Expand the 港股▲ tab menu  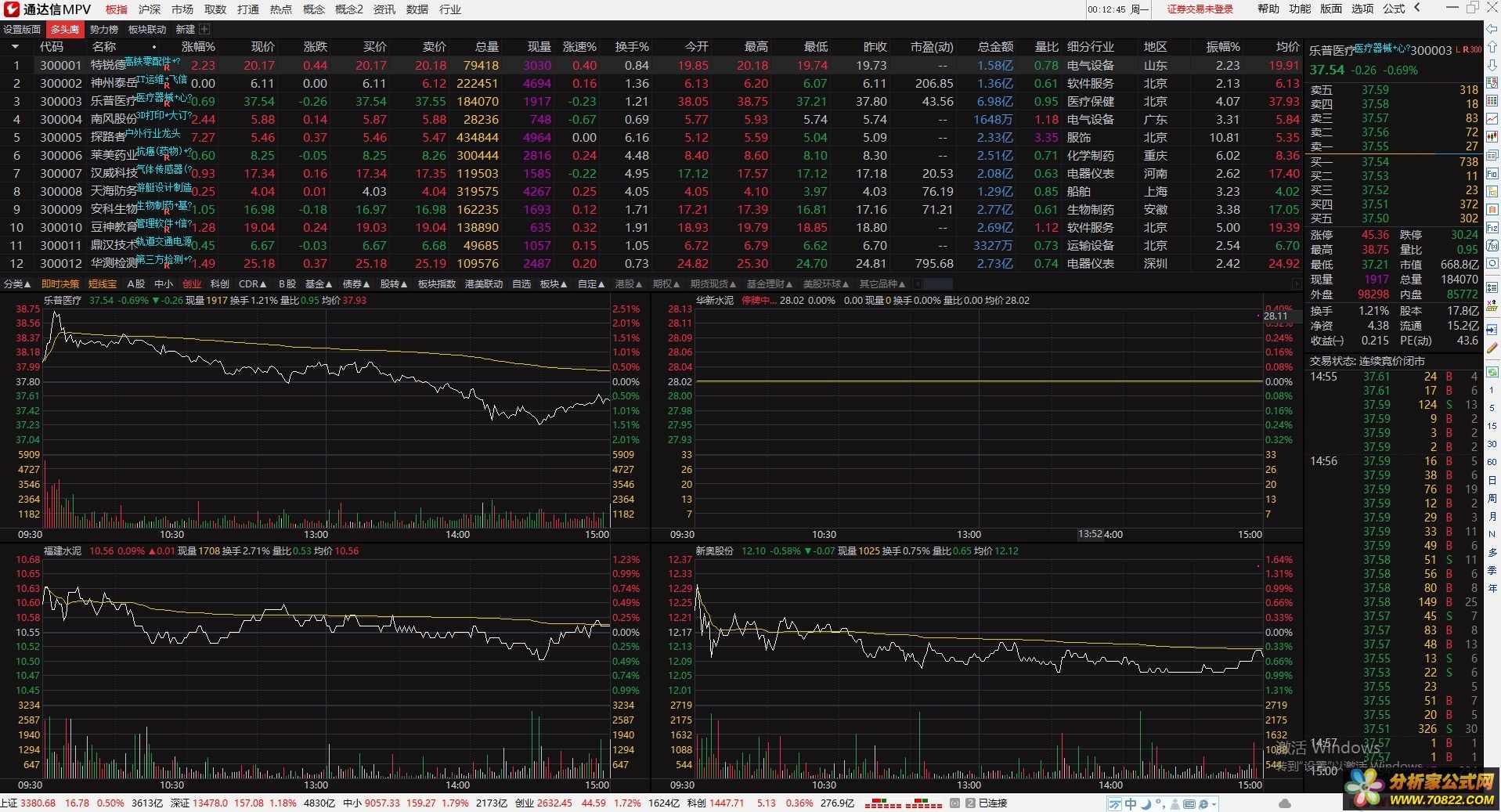630,284
